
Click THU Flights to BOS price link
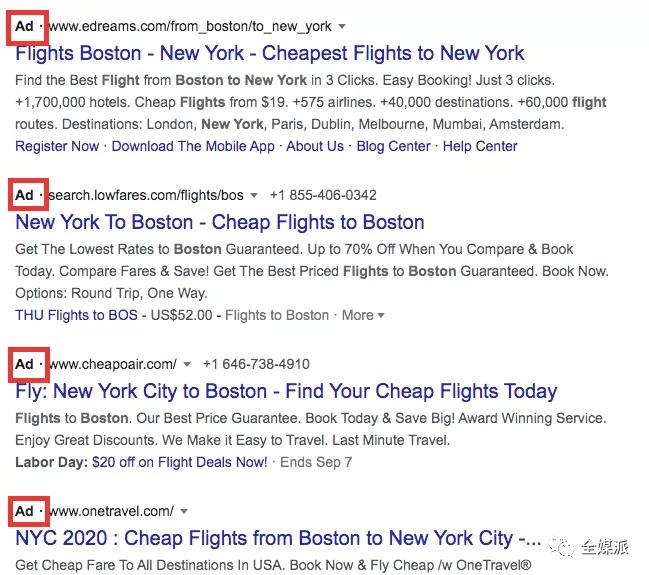click(76, 315)
